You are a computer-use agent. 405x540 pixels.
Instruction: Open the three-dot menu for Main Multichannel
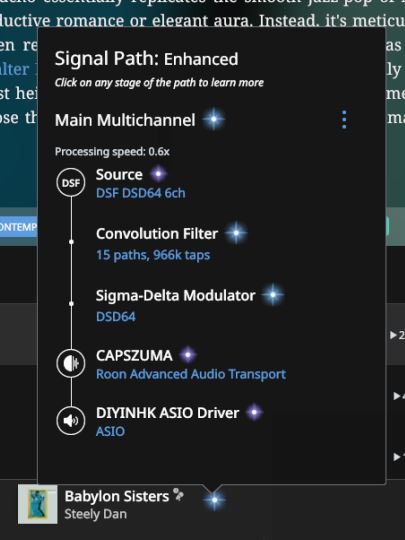pyautogui.click(x=344, y=120)
